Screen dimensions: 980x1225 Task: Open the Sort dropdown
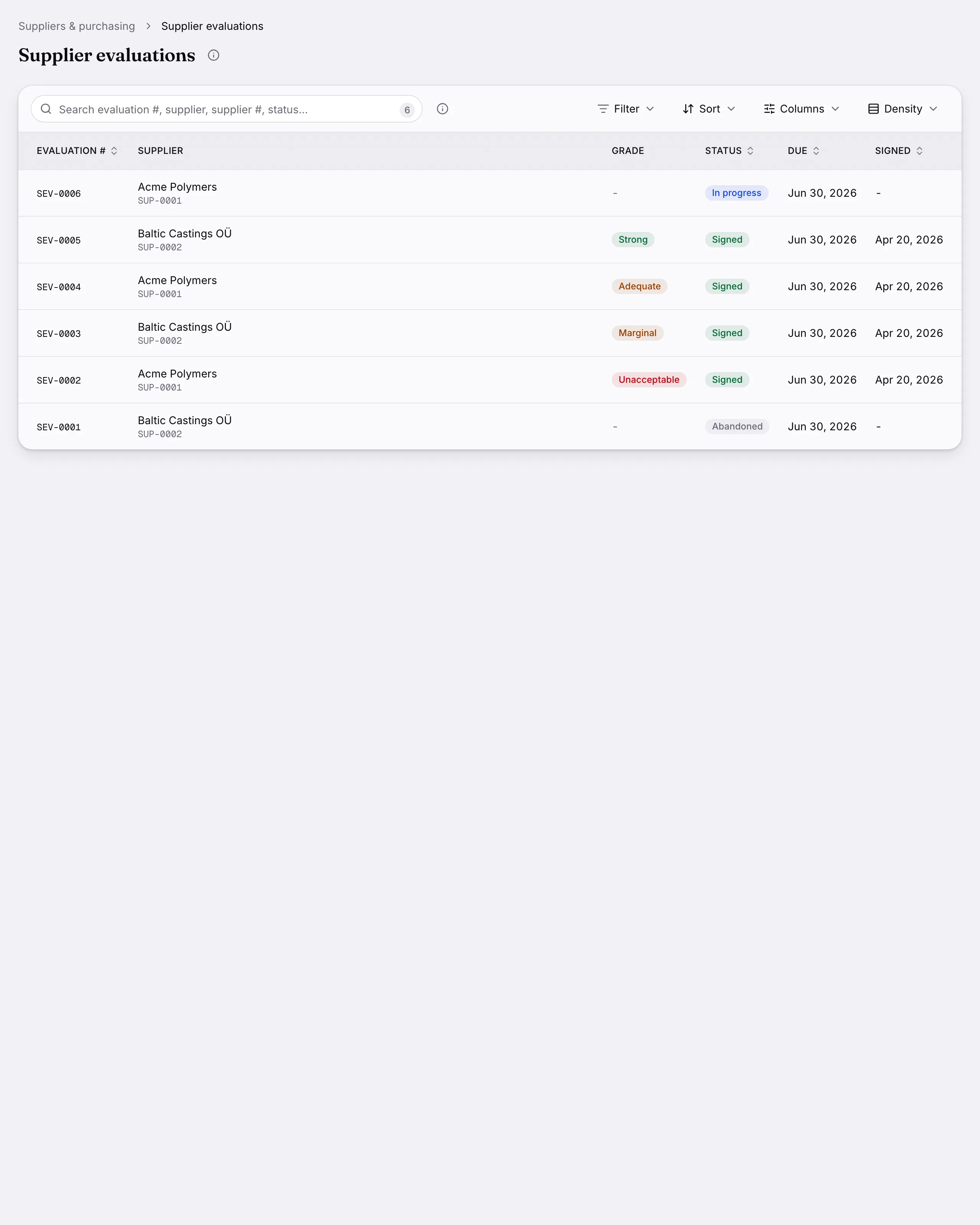709,108
